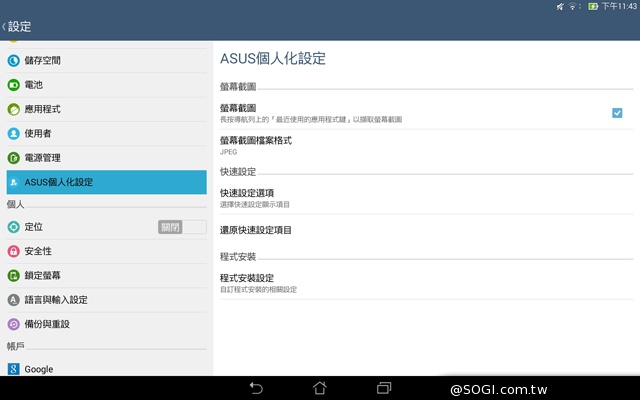Tap the 備份與重設 backup icon
The width and height of the screenshot is (640, 400).
point(13,324)
